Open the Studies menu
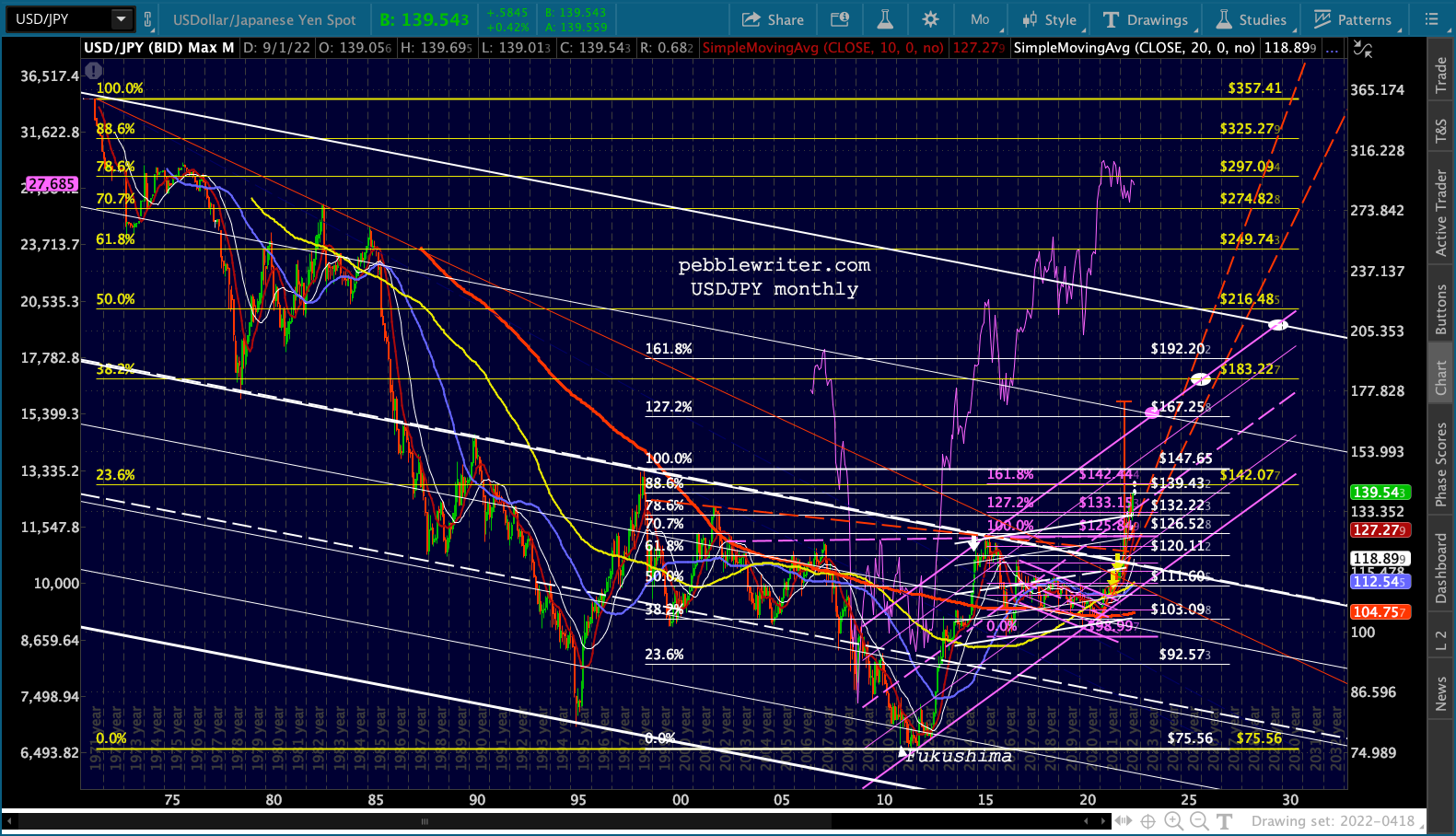Screen dimensions: 1456x836 pos(1251,19)
